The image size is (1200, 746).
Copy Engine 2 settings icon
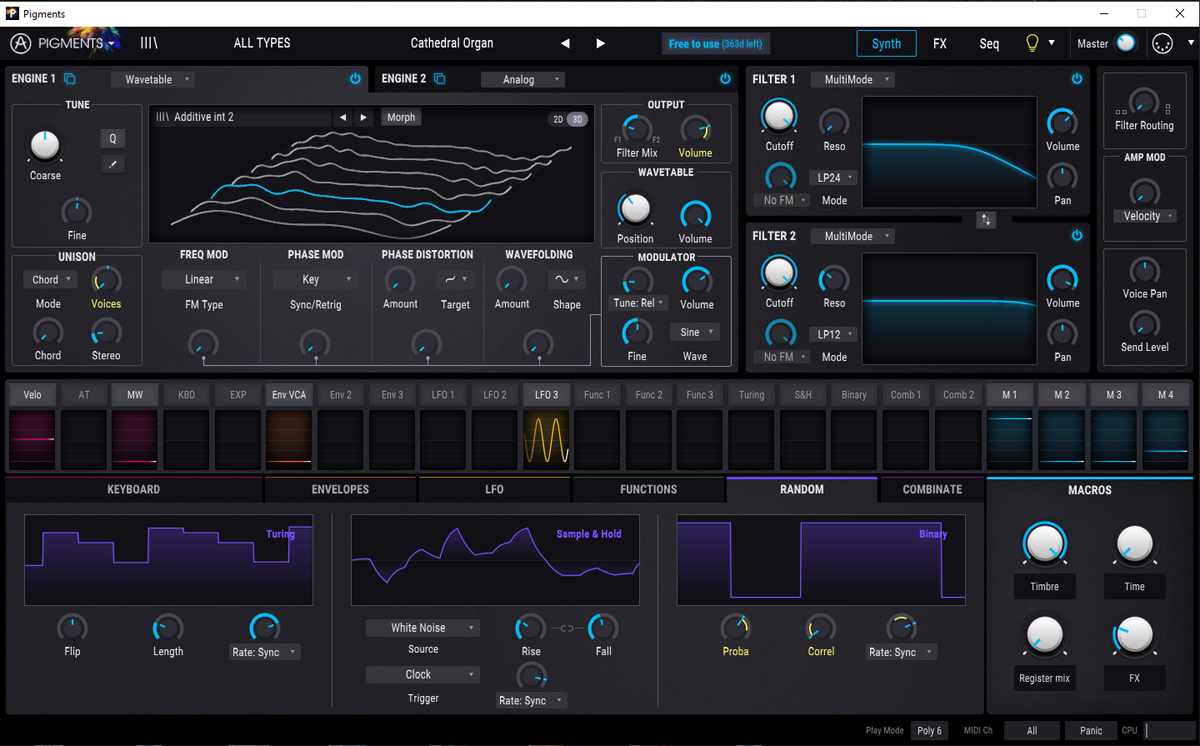tap(440, 79)
